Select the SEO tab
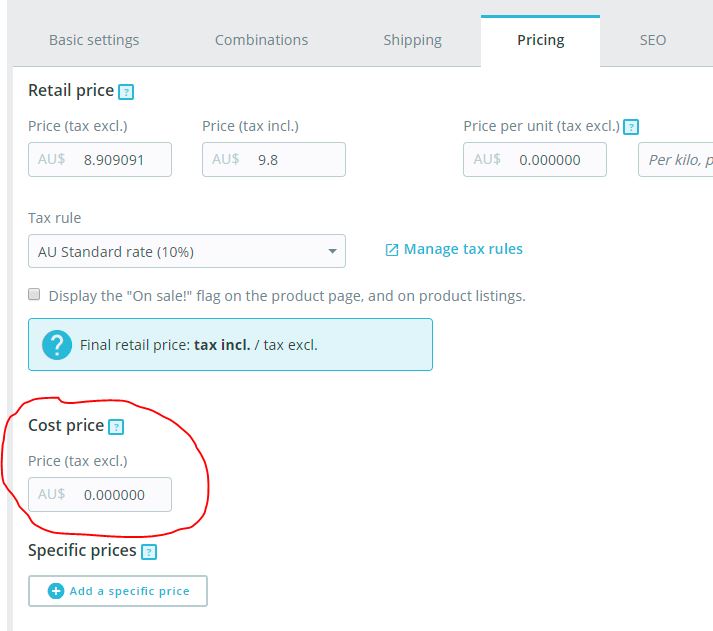Screen dimensions: 713x631 point(653,41)
